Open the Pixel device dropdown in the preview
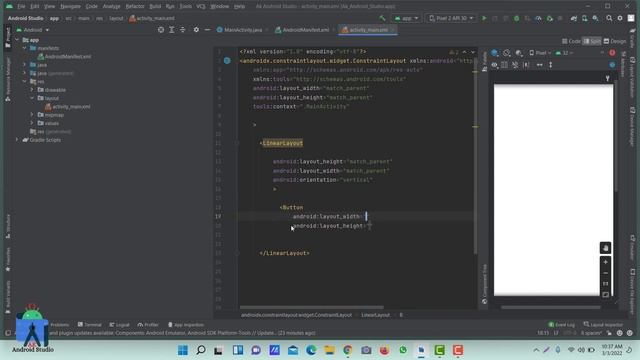 [540, 53]
